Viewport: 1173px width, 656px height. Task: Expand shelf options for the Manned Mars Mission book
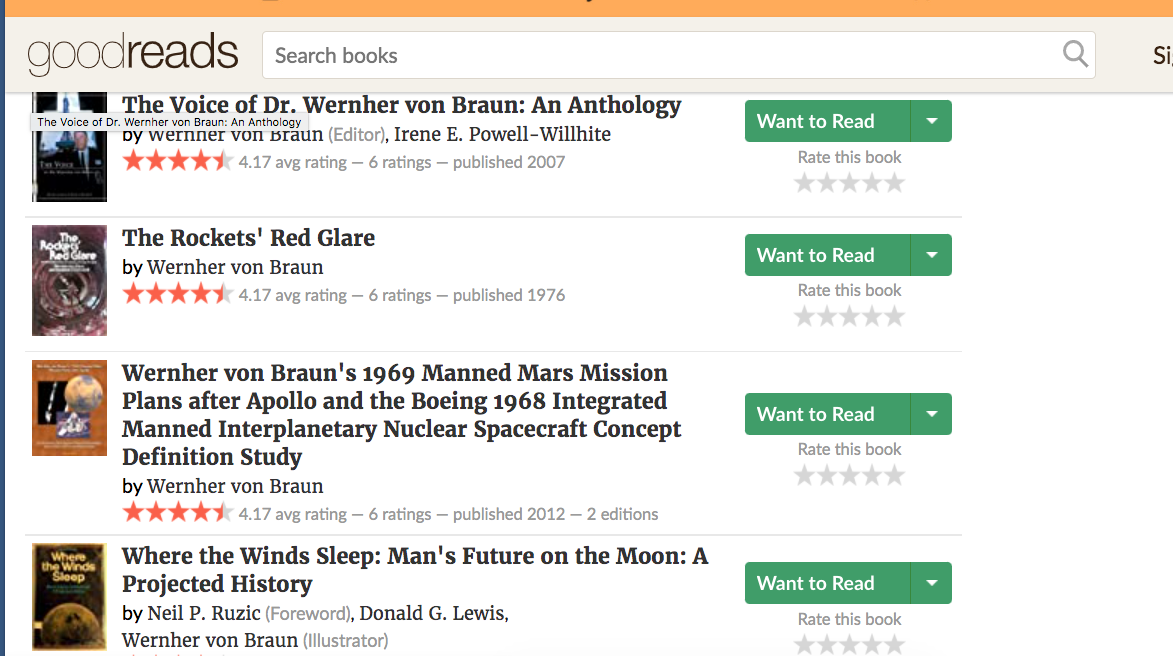tap(931, 414)
